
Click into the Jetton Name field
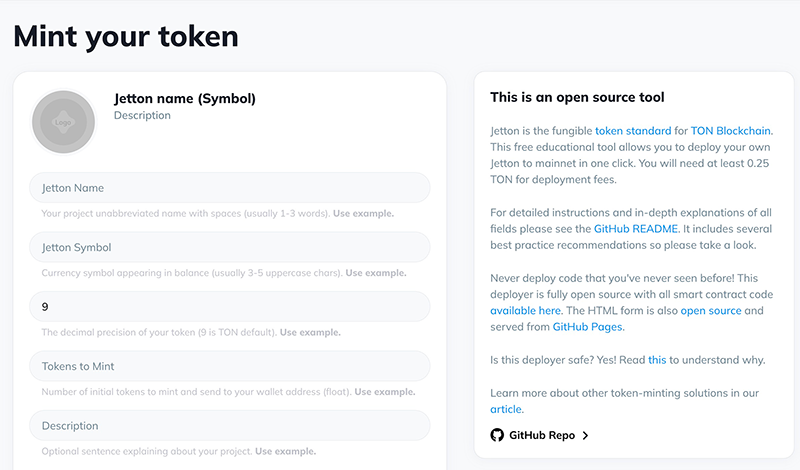230,188
